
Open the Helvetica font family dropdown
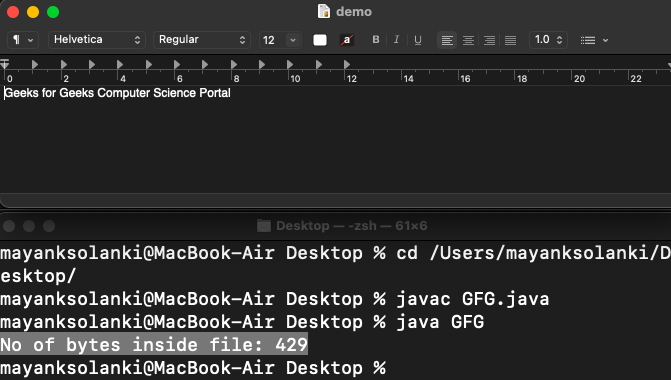pos(97,40)
